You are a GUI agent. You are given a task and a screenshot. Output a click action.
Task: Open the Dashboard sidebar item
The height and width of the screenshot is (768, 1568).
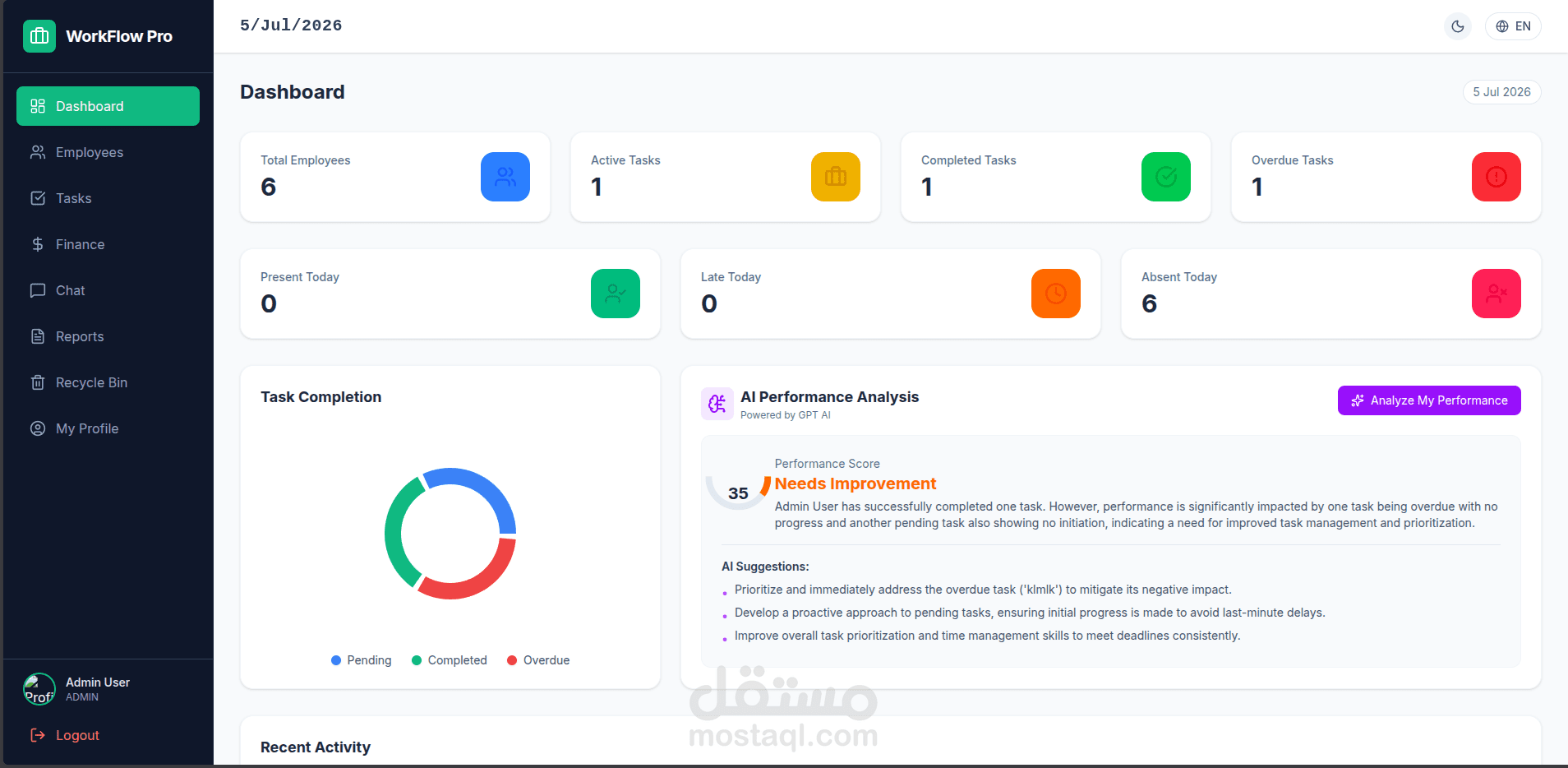click(108, 106)
